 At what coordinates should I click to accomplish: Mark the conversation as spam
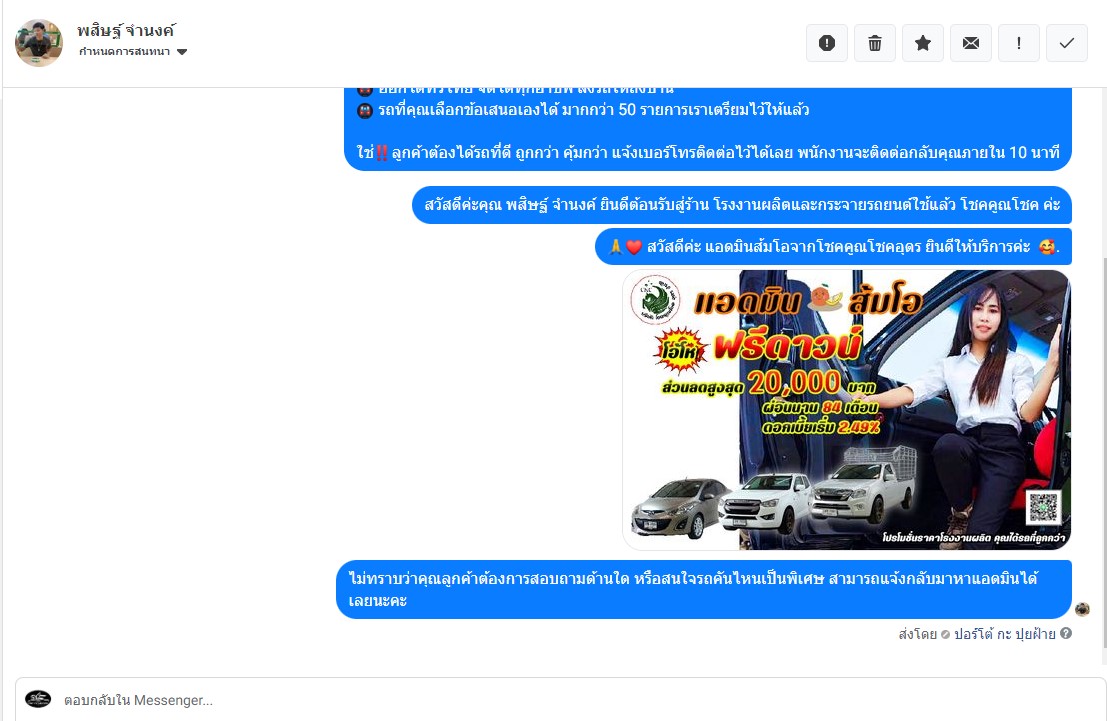pos(827,43)
